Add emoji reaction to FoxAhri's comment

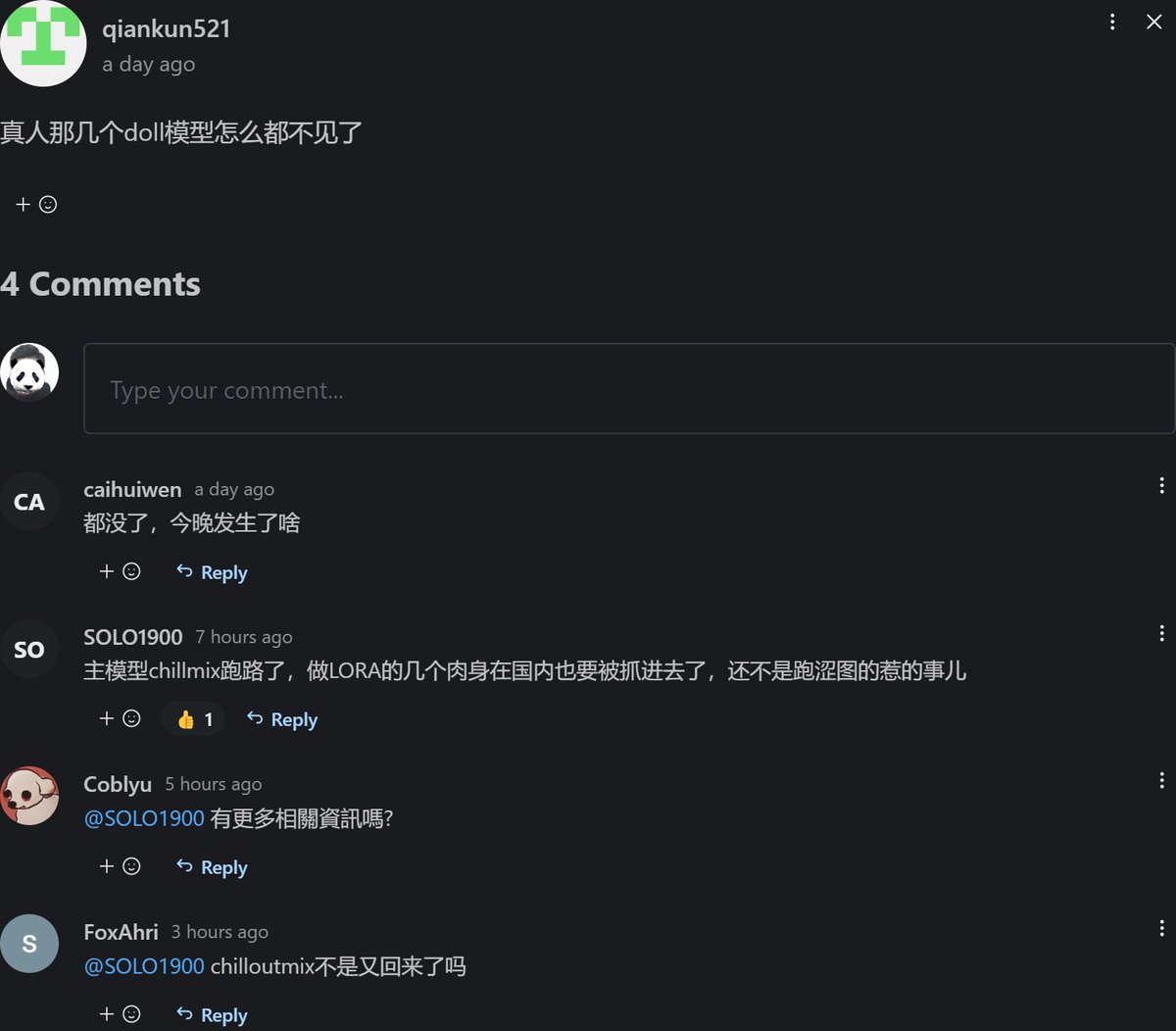click(120, 1014)
